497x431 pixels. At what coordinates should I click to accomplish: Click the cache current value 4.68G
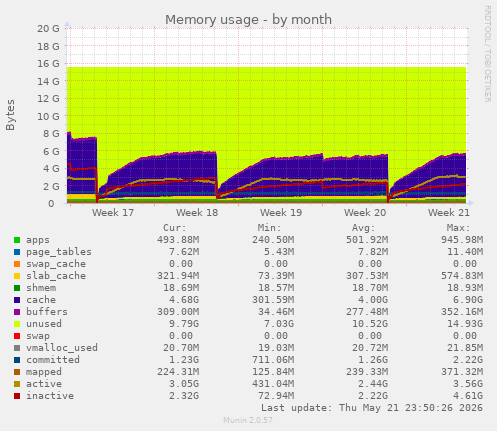tap(184, 300)
